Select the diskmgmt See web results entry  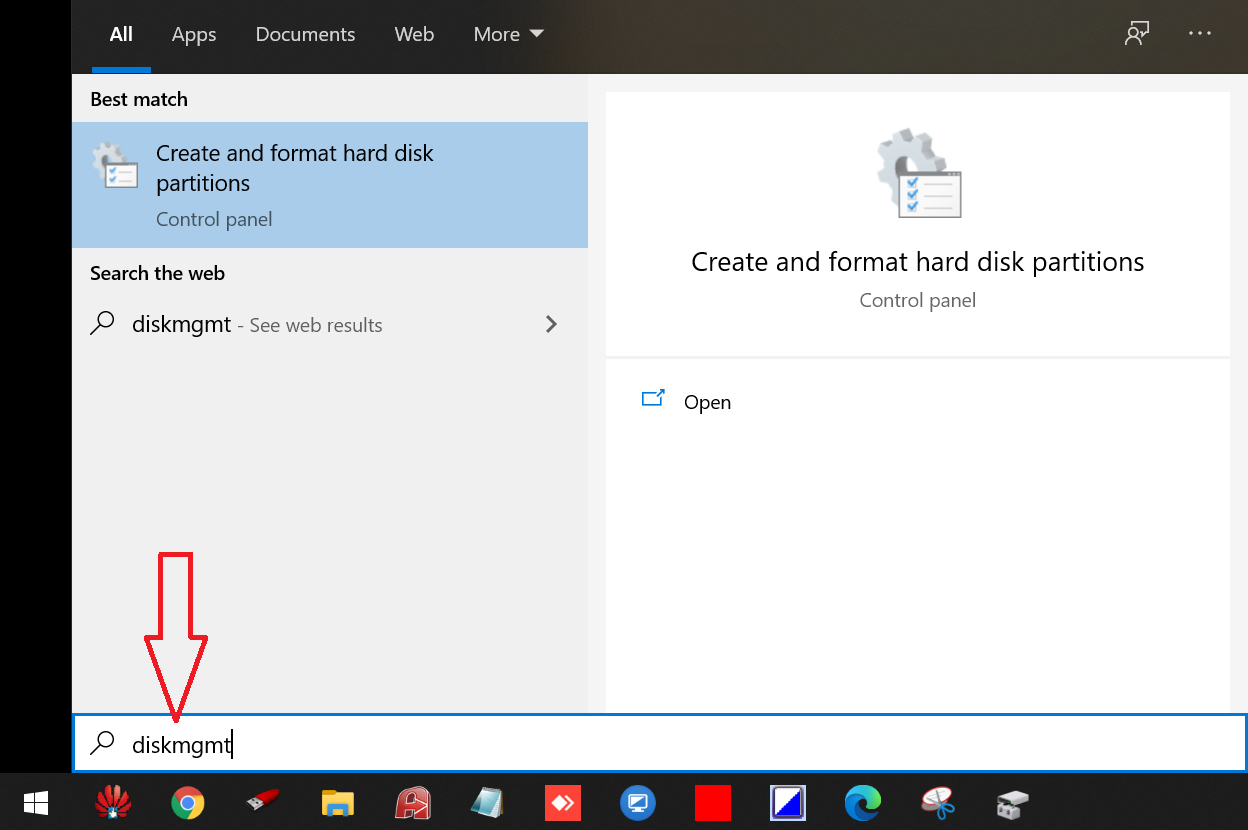pos(257,324)
